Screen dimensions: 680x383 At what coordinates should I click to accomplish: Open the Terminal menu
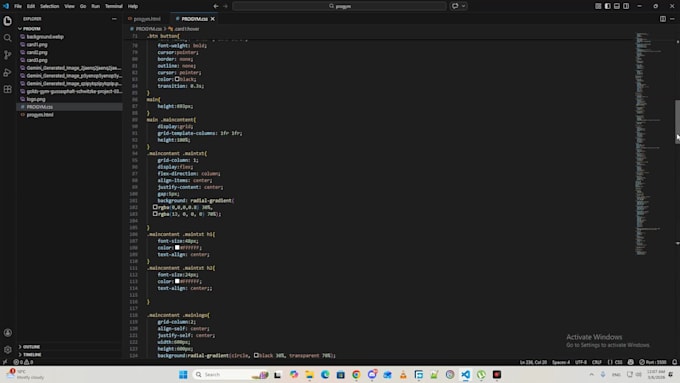(114, 6)
